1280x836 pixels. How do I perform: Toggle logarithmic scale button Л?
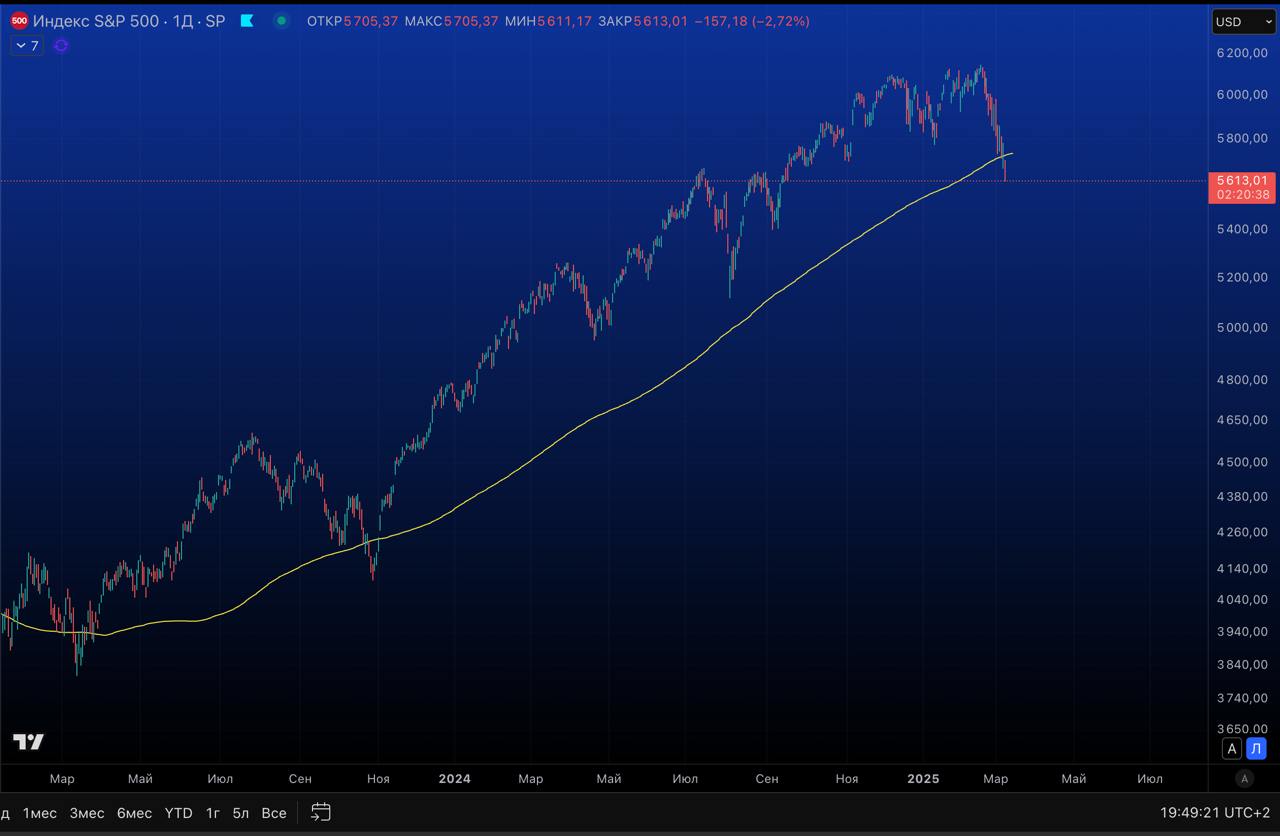[1257, 749]
